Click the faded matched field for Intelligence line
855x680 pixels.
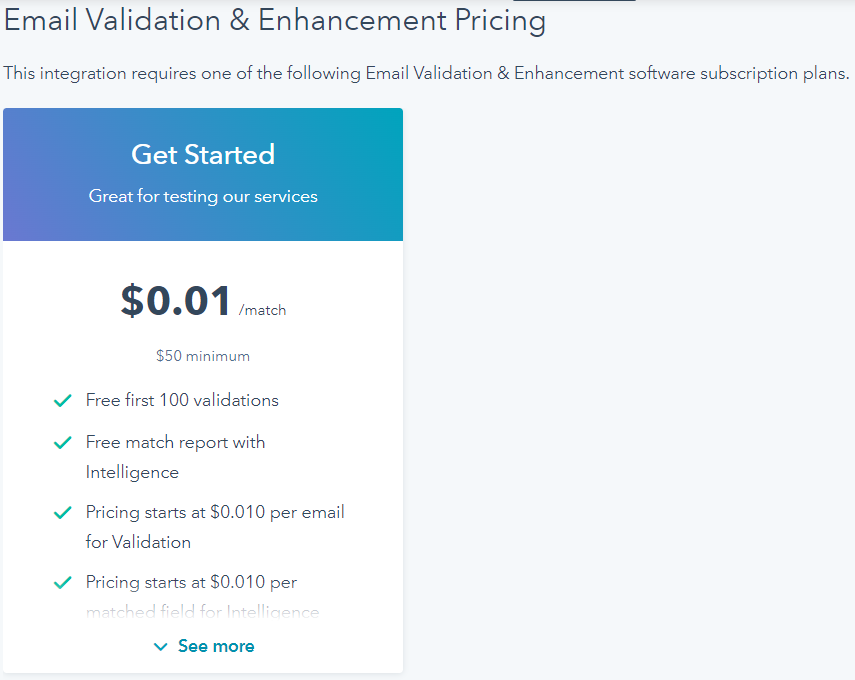click(x=202, y=612)
